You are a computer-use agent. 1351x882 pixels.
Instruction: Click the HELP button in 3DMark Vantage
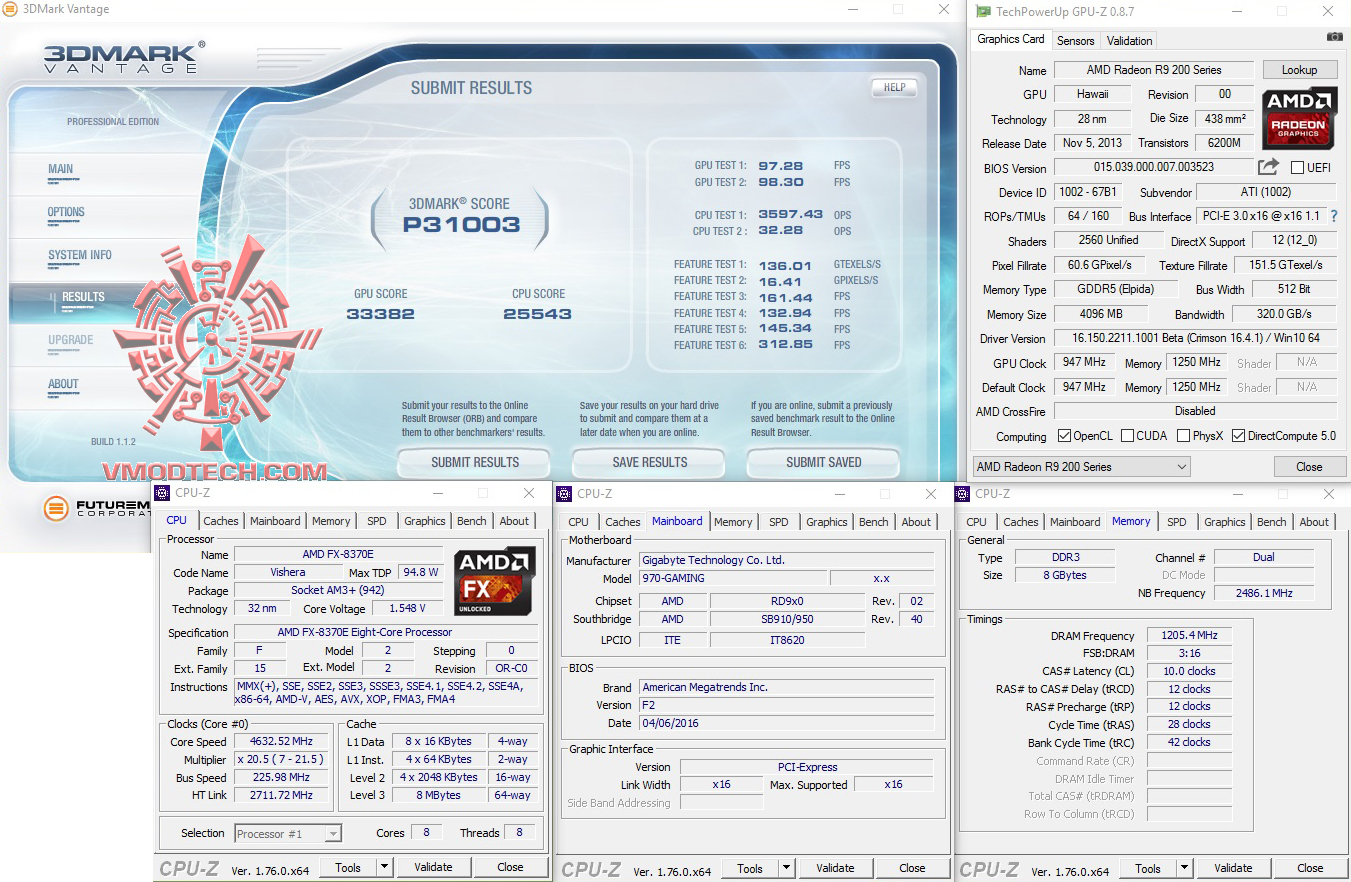pos(894,87)
